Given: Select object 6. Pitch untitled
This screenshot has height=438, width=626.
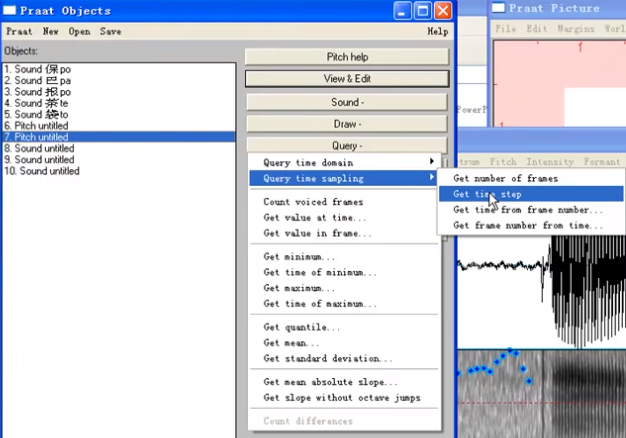Looking at the screenshot, I should point(119,126).
